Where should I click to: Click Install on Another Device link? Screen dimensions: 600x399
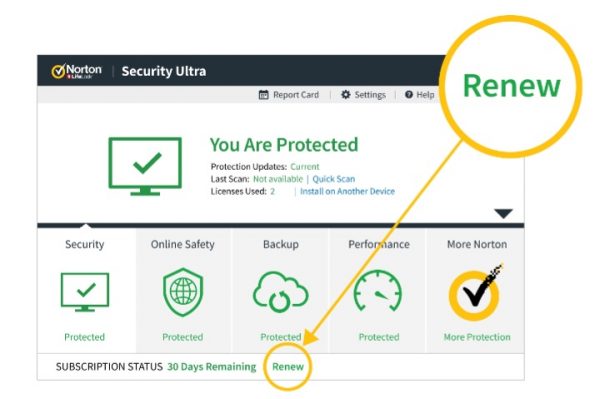pos(347,191)
